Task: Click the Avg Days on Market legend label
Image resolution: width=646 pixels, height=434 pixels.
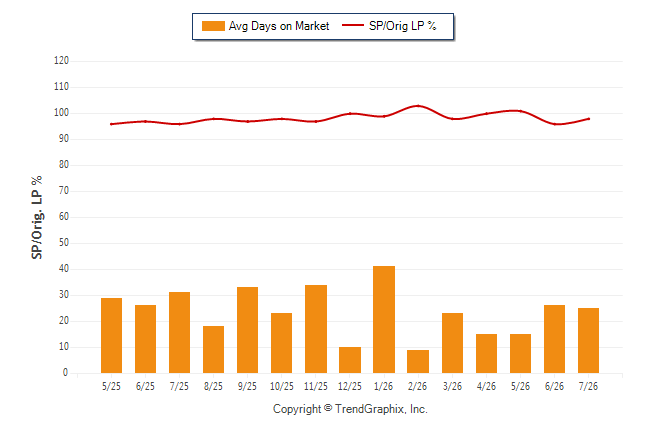Action: click(x=279, y=26)
